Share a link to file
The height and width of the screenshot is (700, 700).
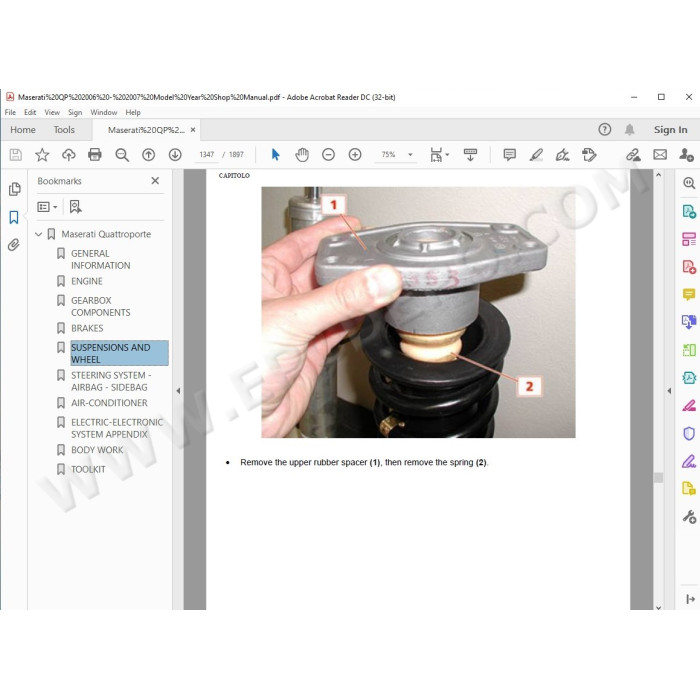[x=633, y=154]
